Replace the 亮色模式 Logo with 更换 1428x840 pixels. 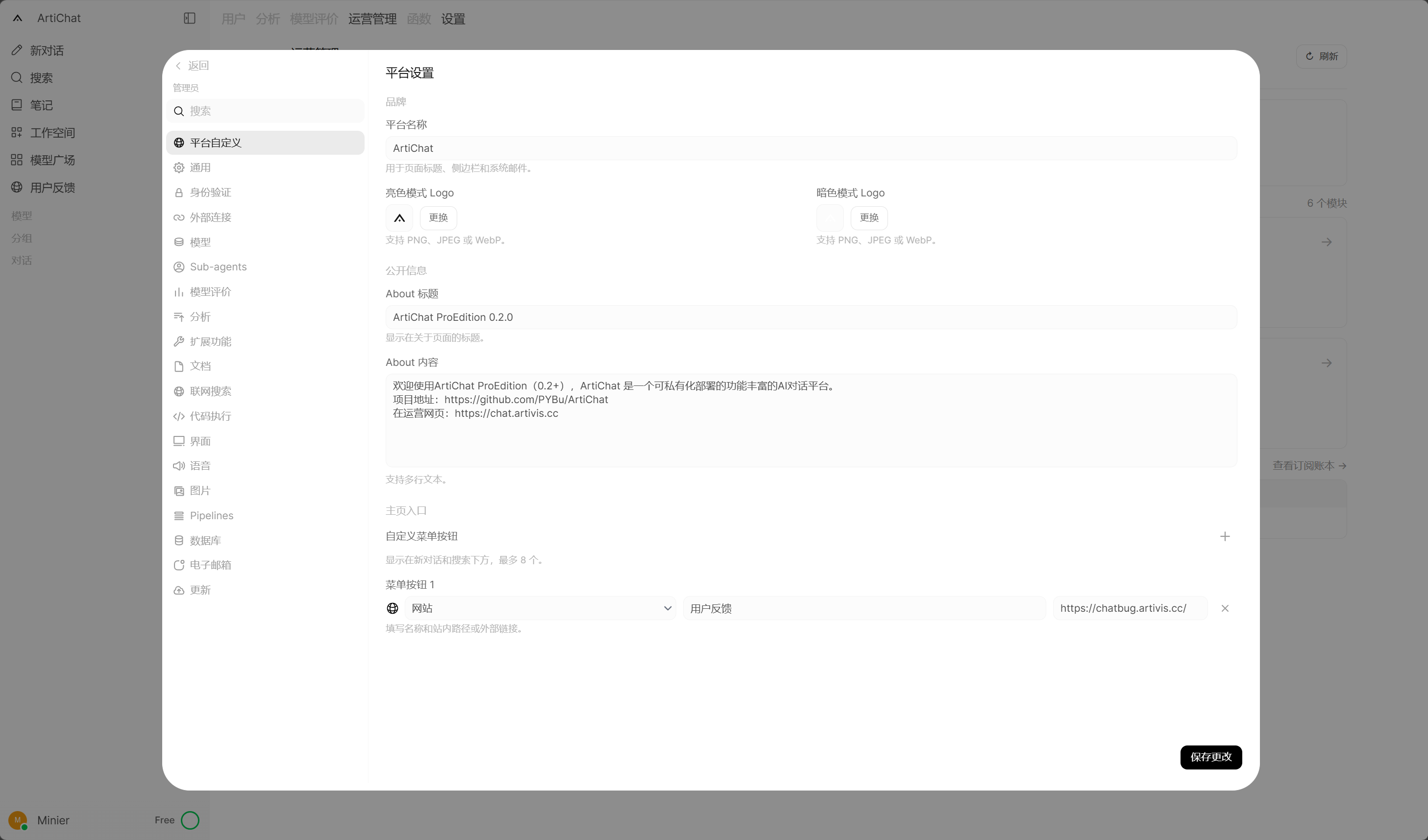click(x=438, y=217)
